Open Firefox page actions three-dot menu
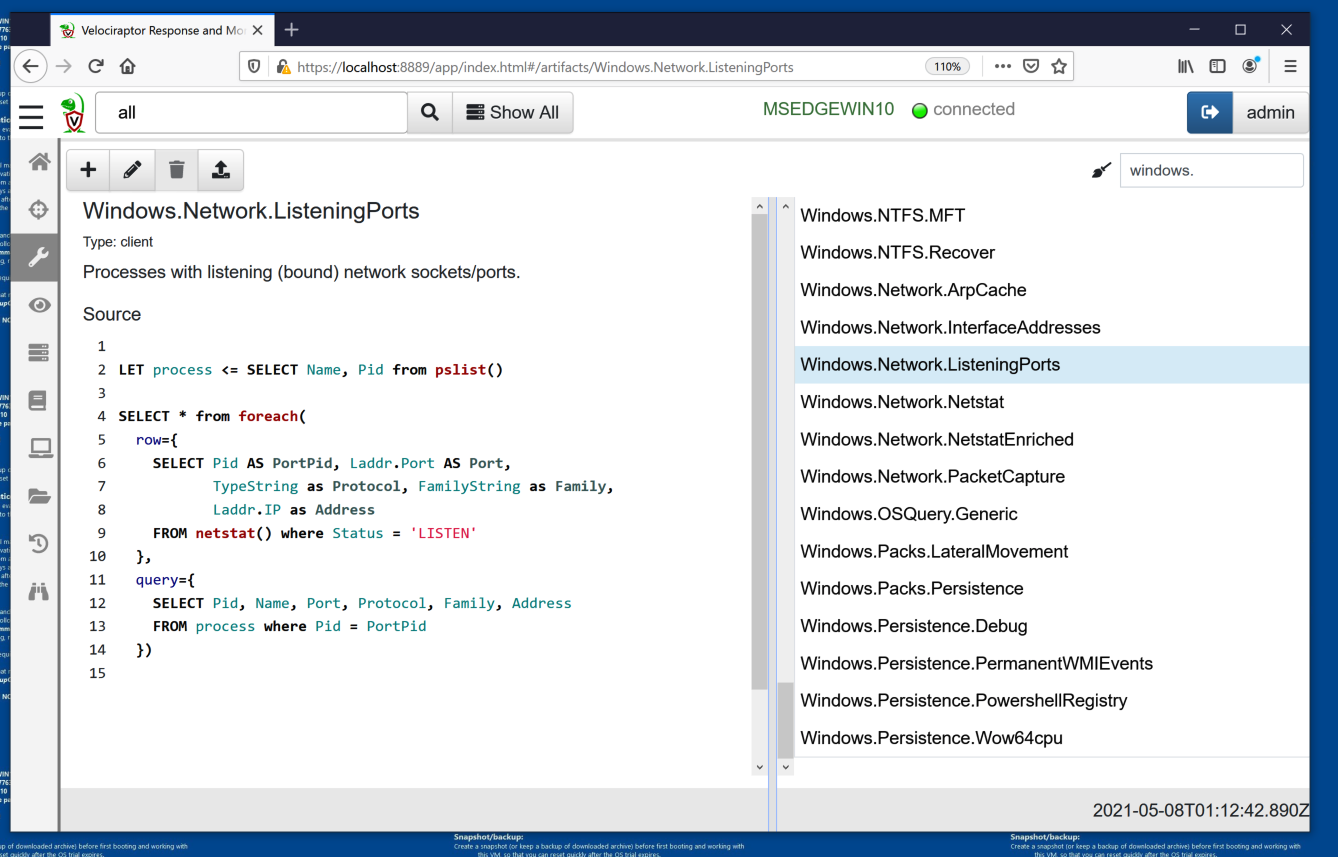1338x857 pixels. [1002, 67]
